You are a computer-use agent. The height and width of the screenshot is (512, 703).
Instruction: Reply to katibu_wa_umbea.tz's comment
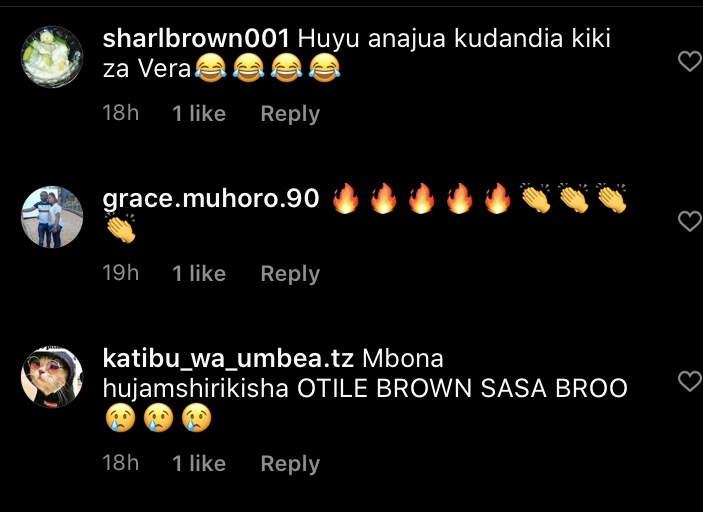click(x=290, y=463)
